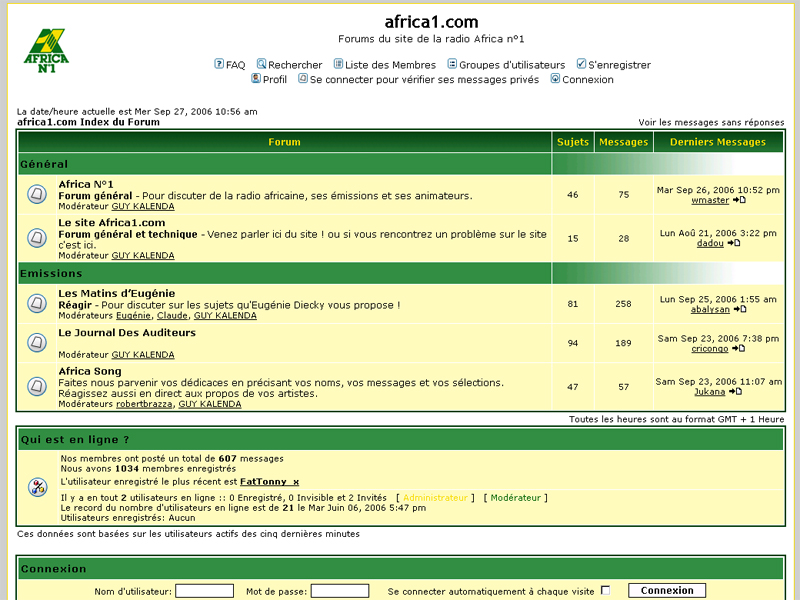The image size is (800, 600).
Task: Click the folder icon for Africa N°1 forum
Action: pos(37,194)
